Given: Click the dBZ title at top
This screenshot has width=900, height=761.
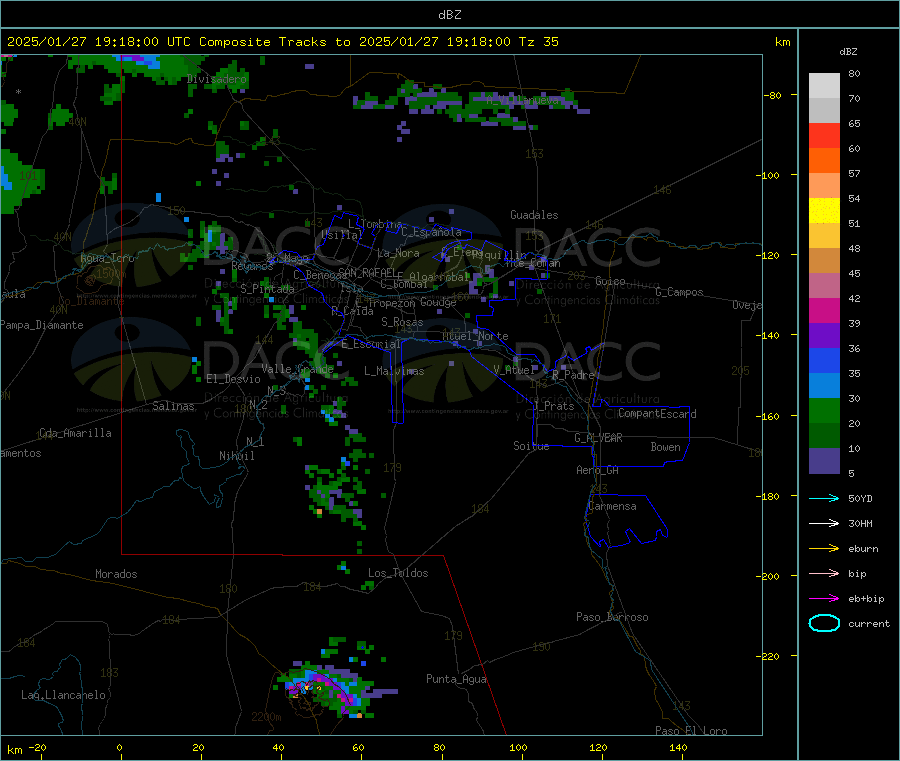Looking at the screenshot, I should pos(449,15).
